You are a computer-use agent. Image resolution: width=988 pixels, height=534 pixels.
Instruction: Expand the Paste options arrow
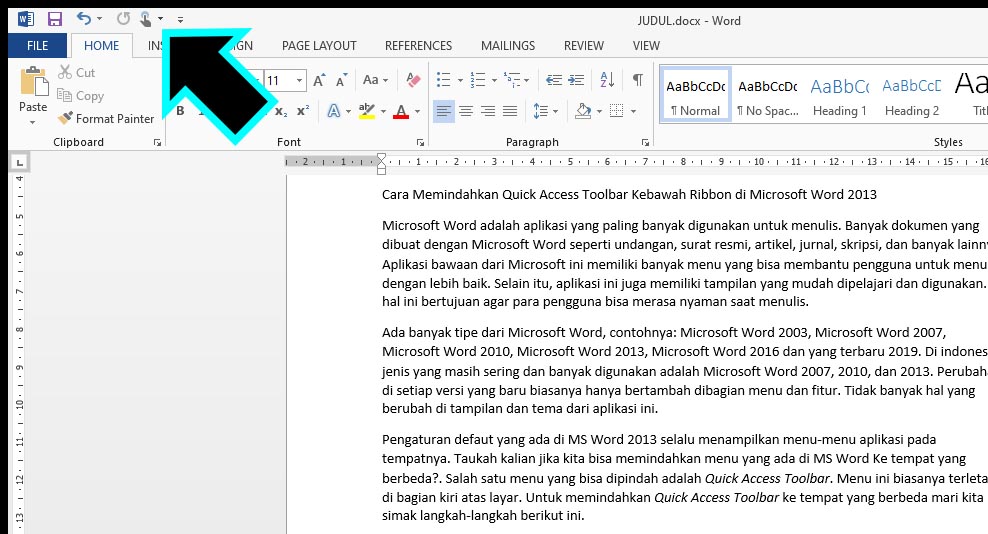33,122
